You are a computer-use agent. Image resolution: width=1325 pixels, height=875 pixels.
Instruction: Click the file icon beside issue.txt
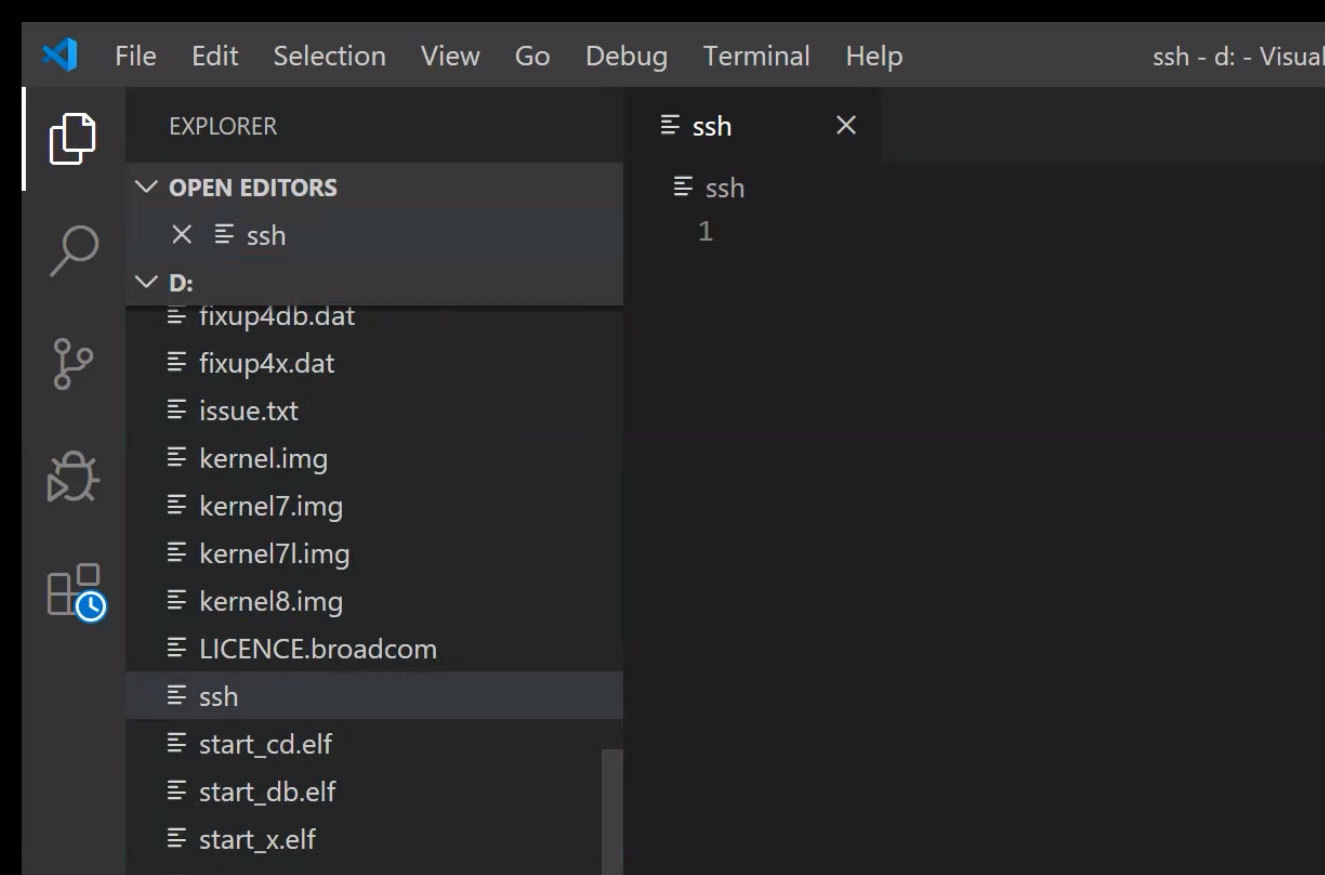177,410
